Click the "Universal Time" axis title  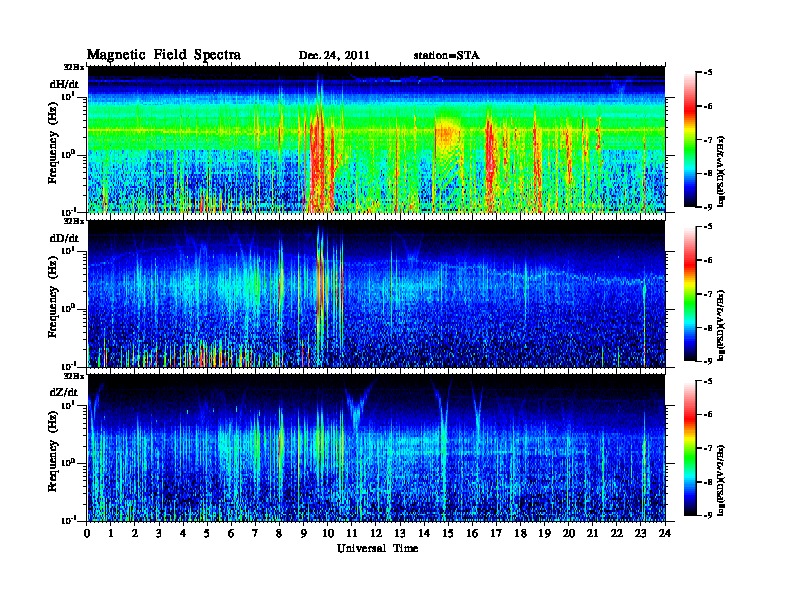pos(377,548)
